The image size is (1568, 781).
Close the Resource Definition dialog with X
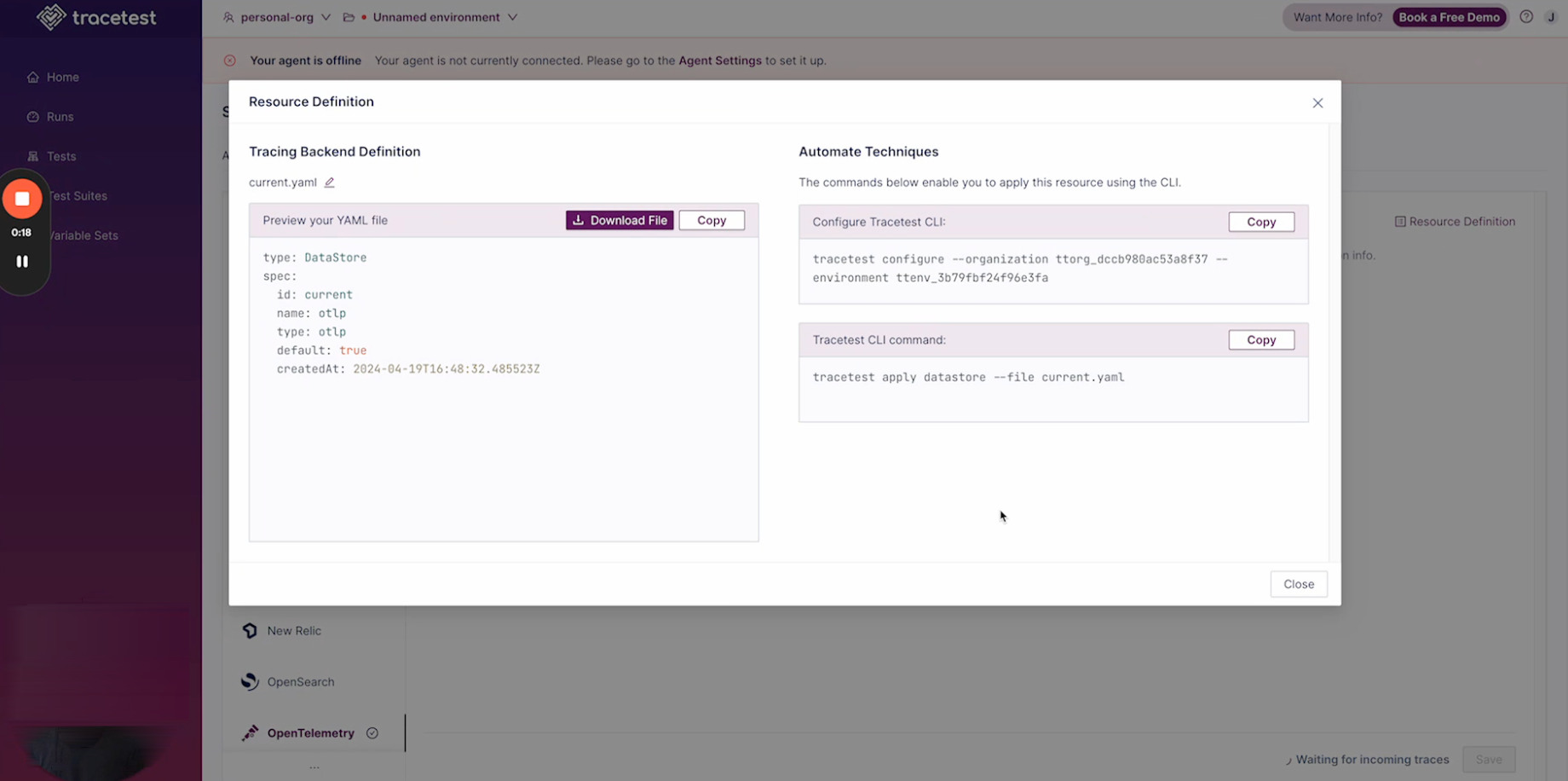[x=1317, y=103]
